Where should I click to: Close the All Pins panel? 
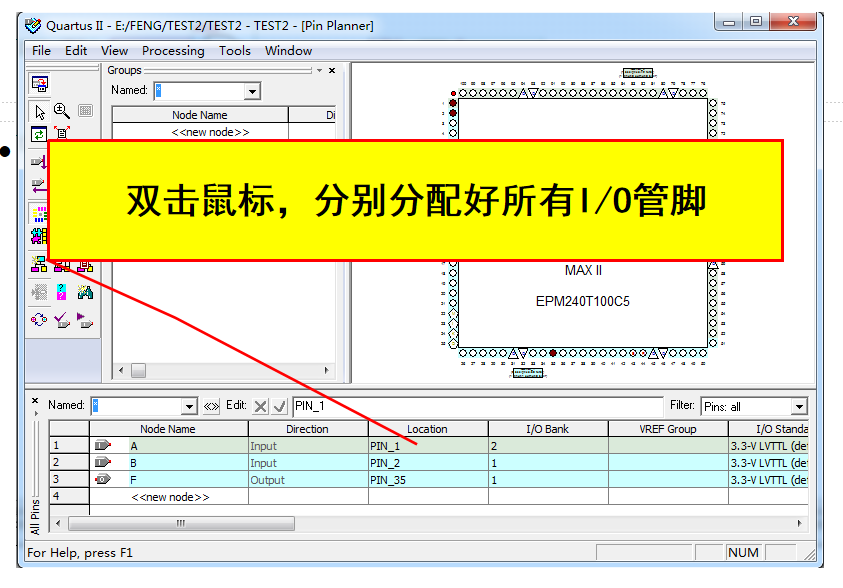[x=35, y=400]
